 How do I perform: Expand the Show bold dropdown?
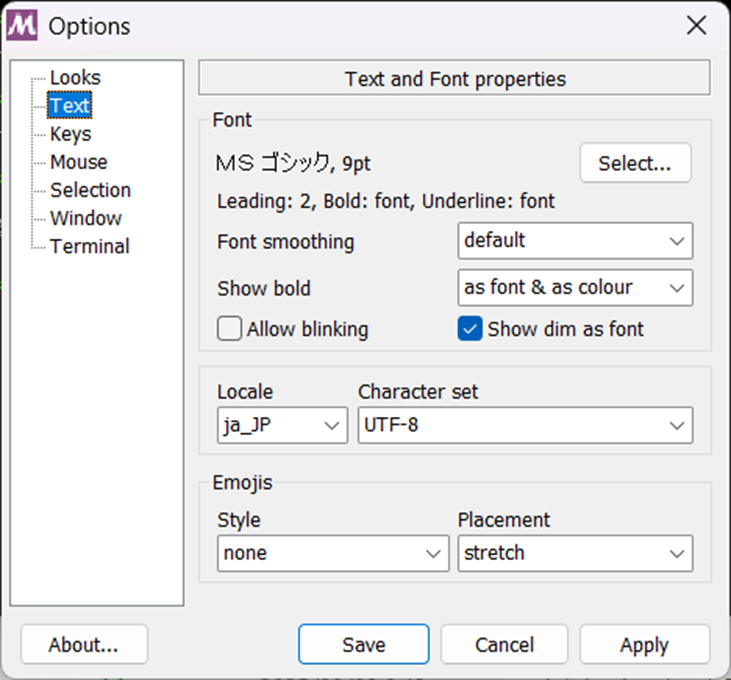click(x=575, y=288)
